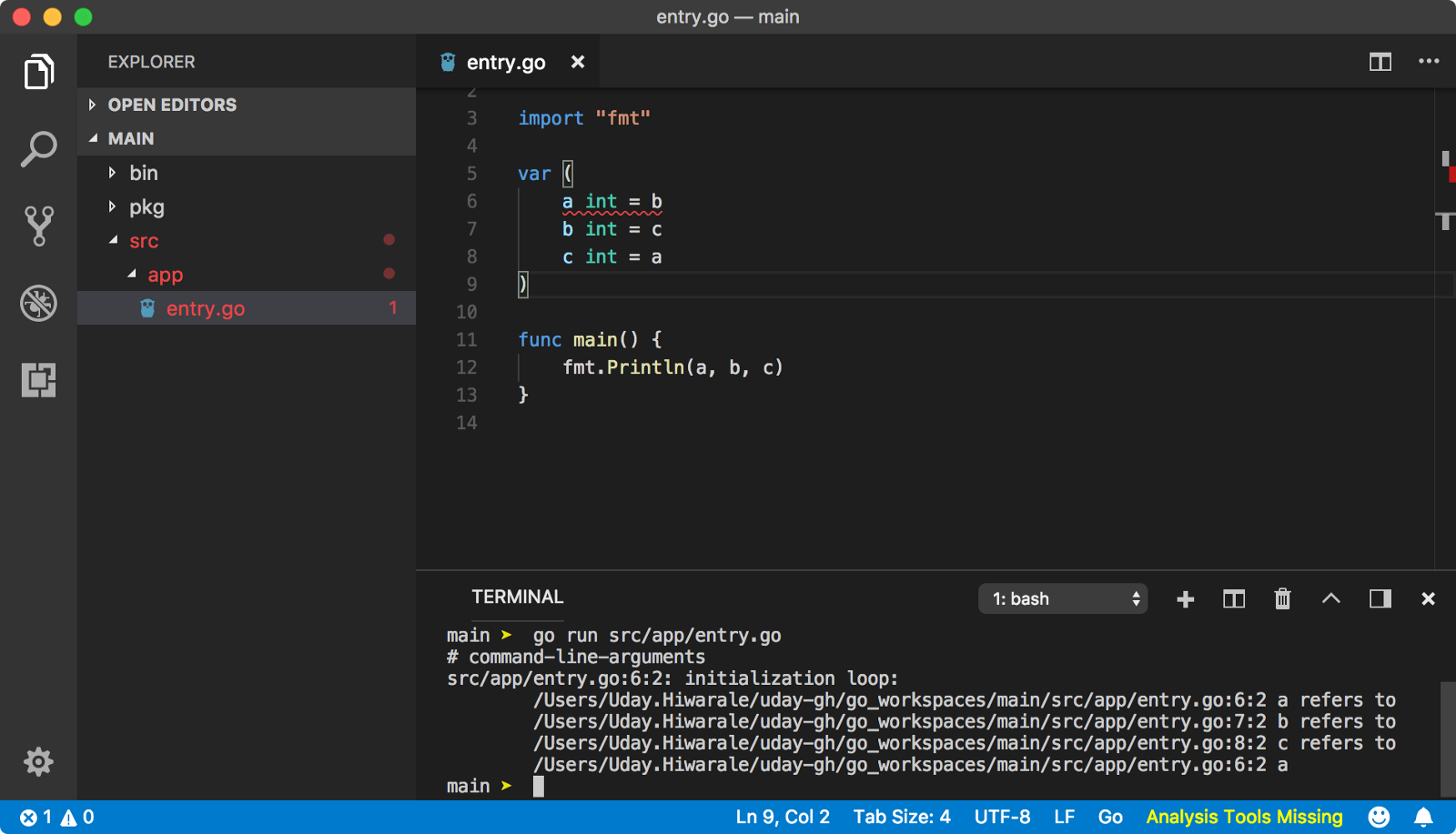The image size is (1456, 834).
Task: Select the TERMINAL panel tab
Action: point(518,597)
